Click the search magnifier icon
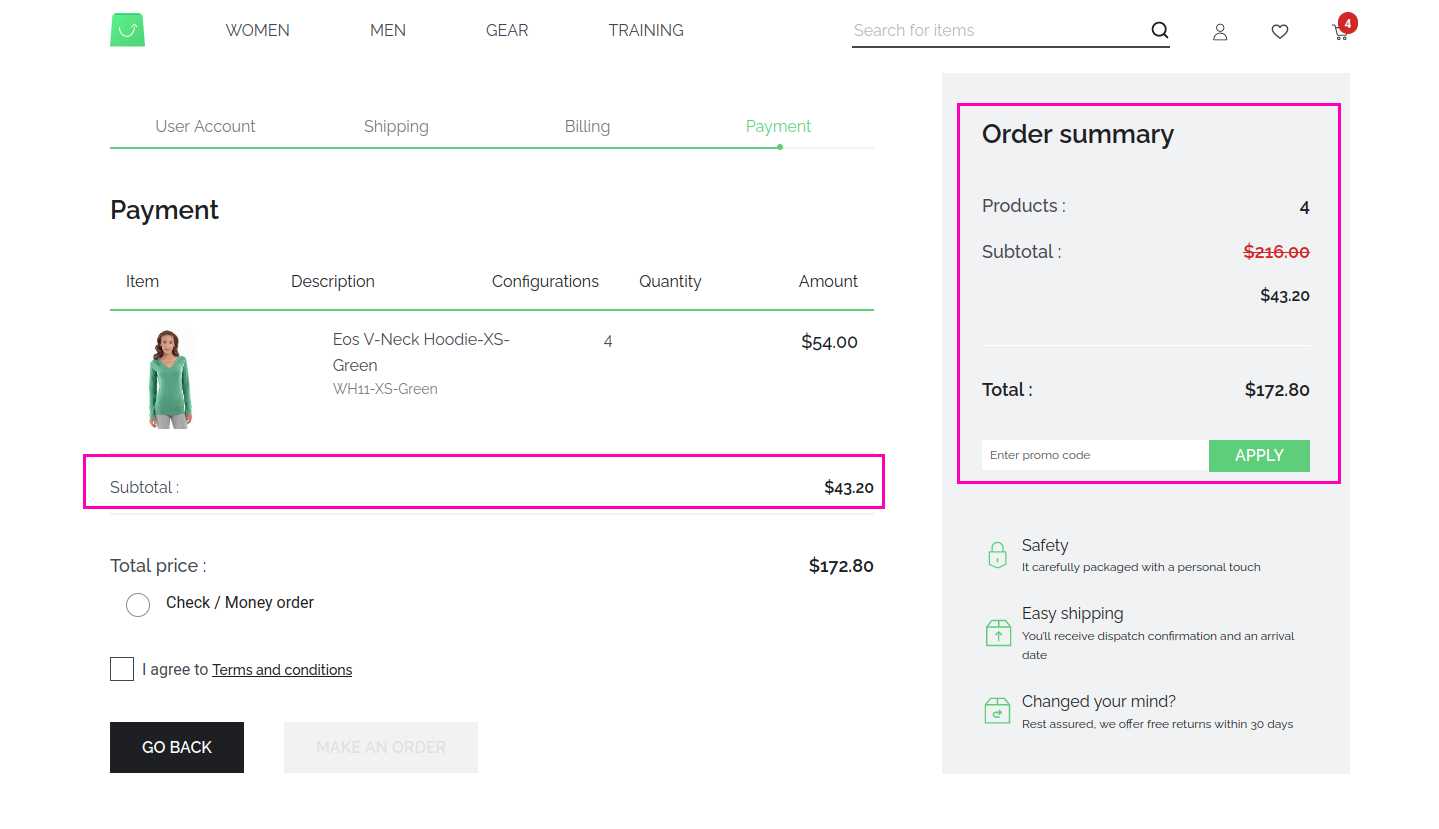 click(1159, 30)
